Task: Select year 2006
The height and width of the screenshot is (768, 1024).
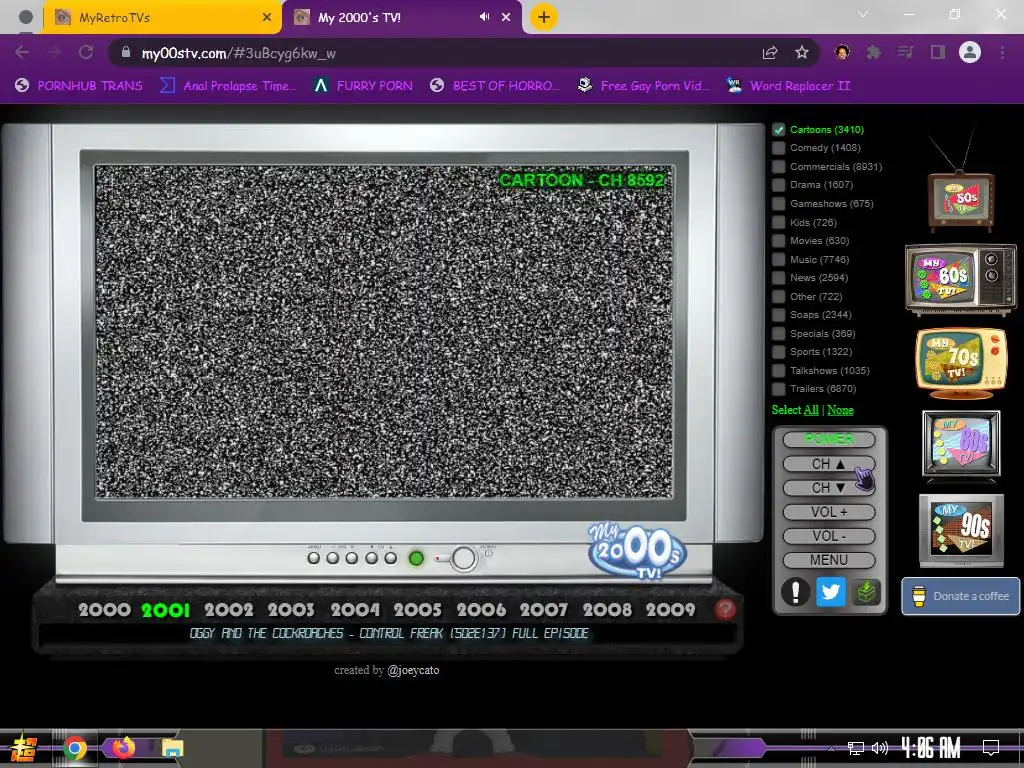Action: (481, 610)
